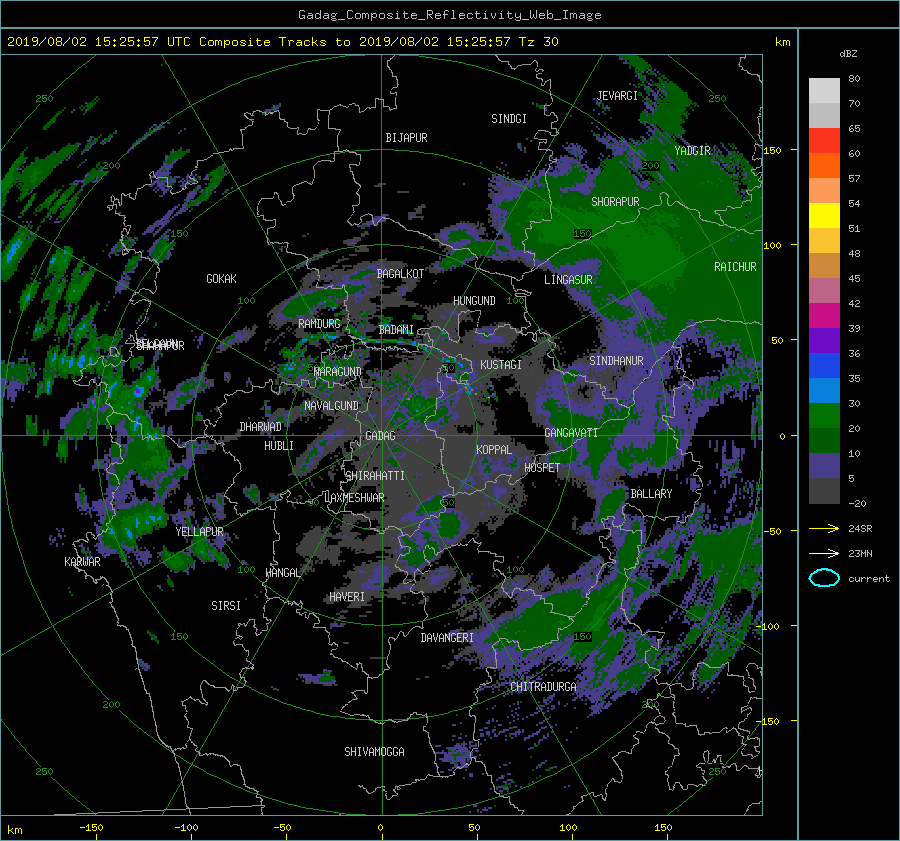Click the CHITRADURGA city label
Image resolution: width=900 pixels, height=841 pixels.
click(x=543, y=687)
